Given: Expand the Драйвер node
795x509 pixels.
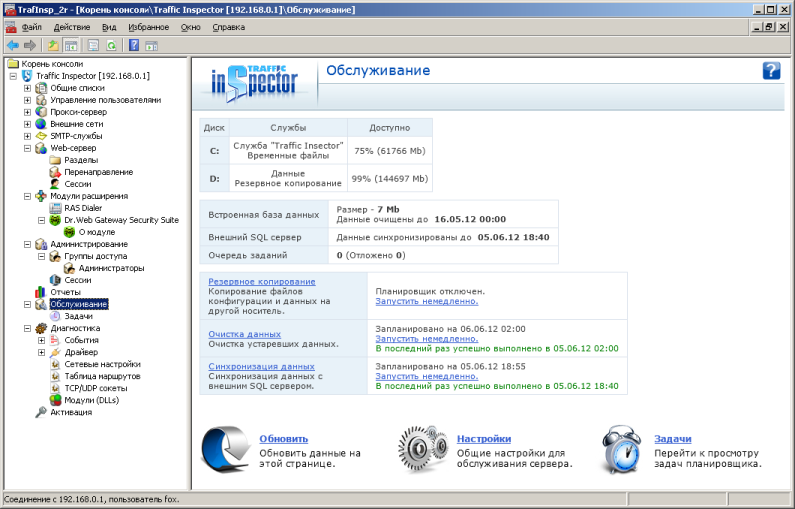Looking at the screenshot, I should pyautogui.click(x=42, y=352).
